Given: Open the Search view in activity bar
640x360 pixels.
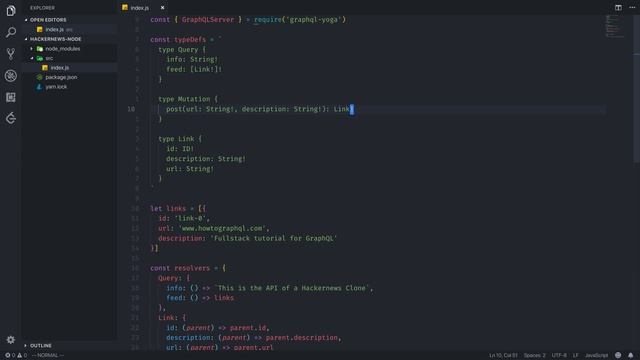Looking at the screenshot, I should coord(11,32).
